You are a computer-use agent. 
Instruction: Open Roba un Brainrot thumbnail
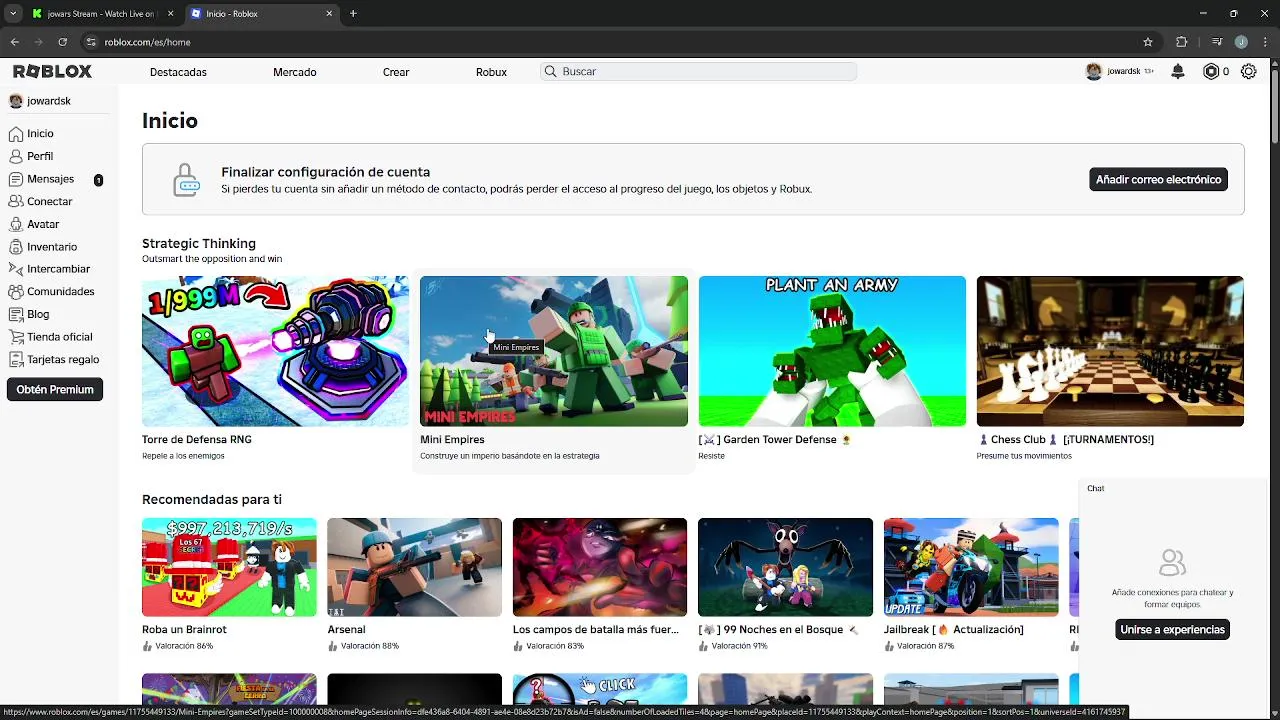(x=229, y=567)
